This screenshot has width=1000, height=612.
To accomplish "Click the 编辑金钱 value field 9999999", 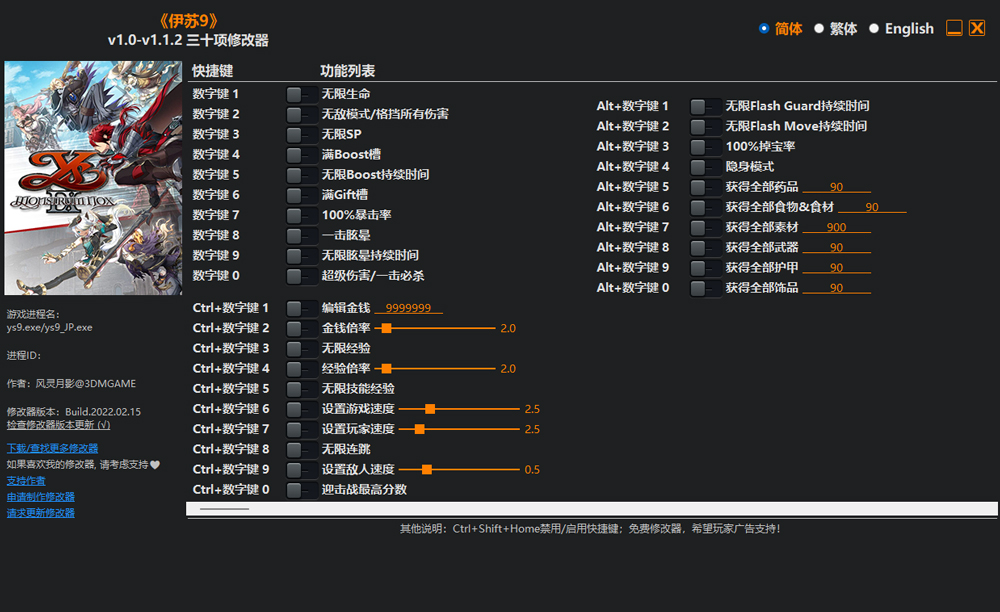I will pyautogui.click(x=408, y=308).
